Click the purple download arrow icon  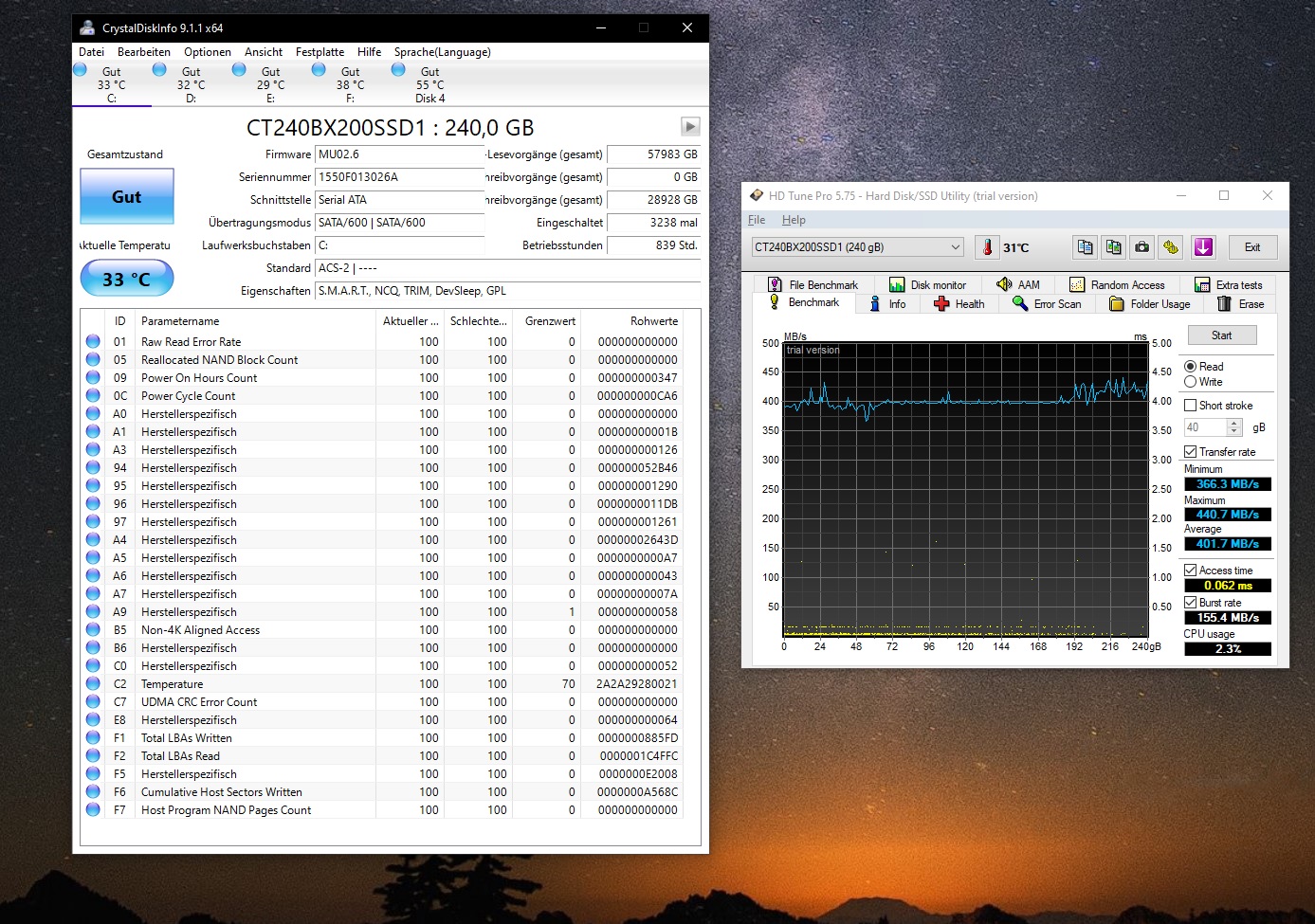(1203, 247)
